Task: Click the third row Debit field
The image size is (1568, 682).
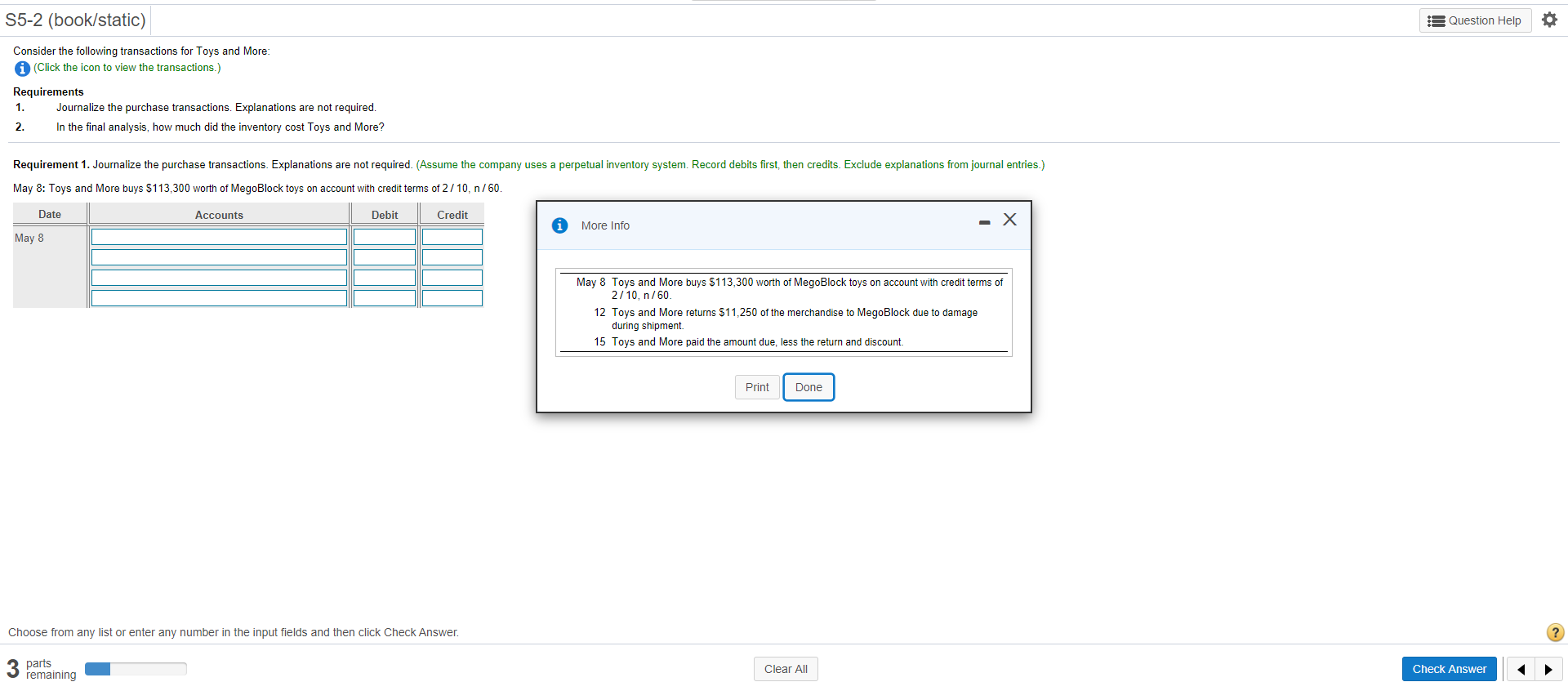Action: pos(385,278)
